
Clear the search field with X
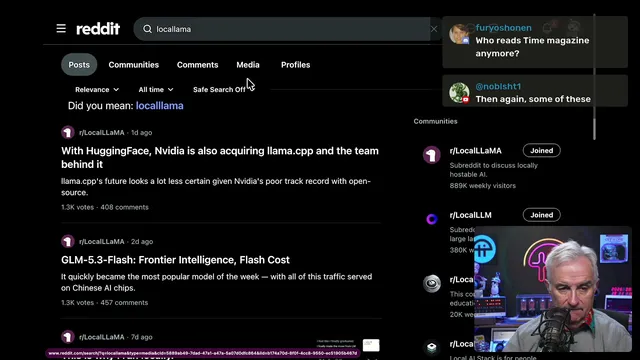click(433, 29)
